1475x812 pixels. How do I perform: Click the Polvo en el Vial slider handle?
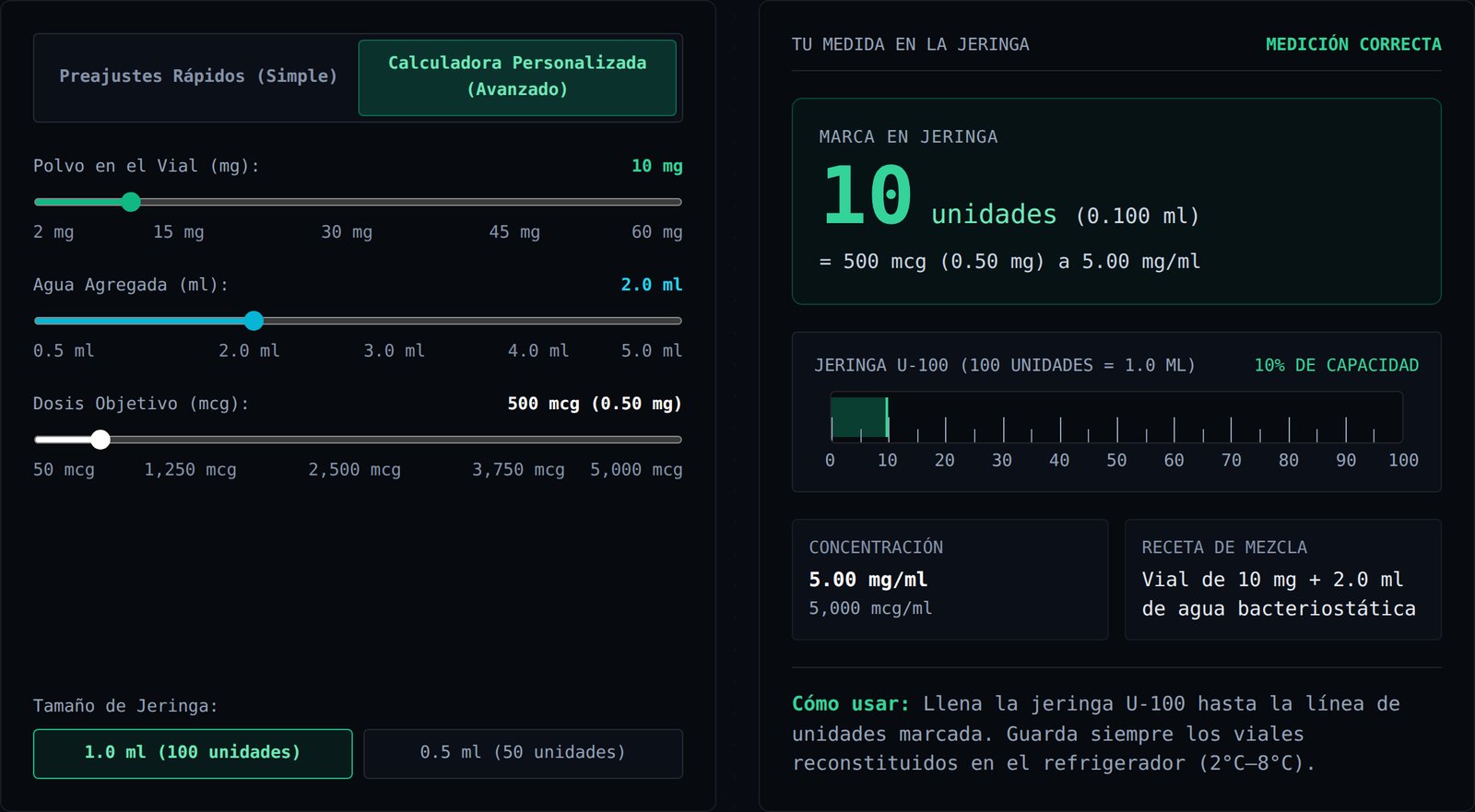[131, 202]
